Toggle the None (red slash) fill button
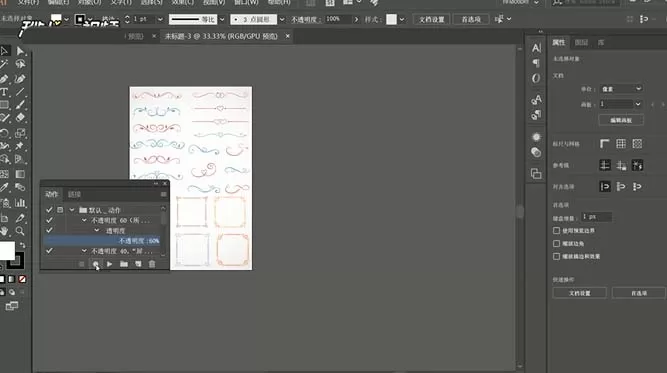This screenshot has height=373, width=667. tap(22, 279)
